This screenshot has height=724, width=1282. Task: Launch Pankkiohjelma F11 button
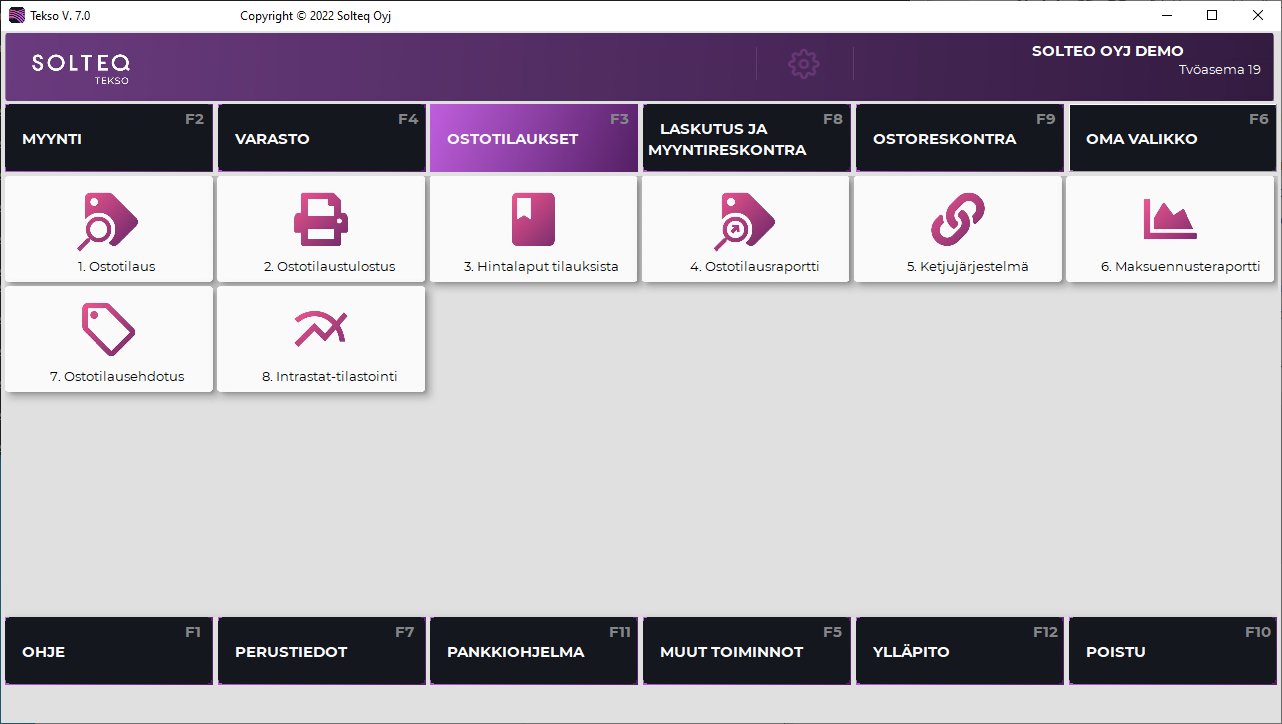coord(533,651)
